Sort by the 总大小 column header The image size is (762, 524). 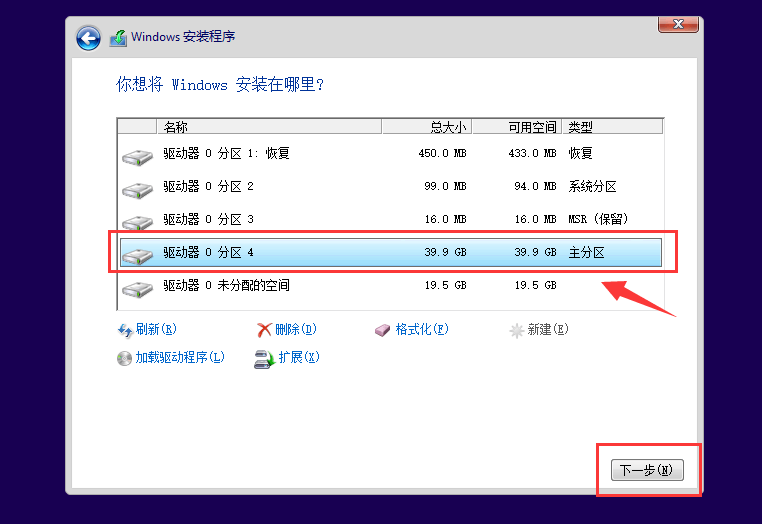point(426,127)
